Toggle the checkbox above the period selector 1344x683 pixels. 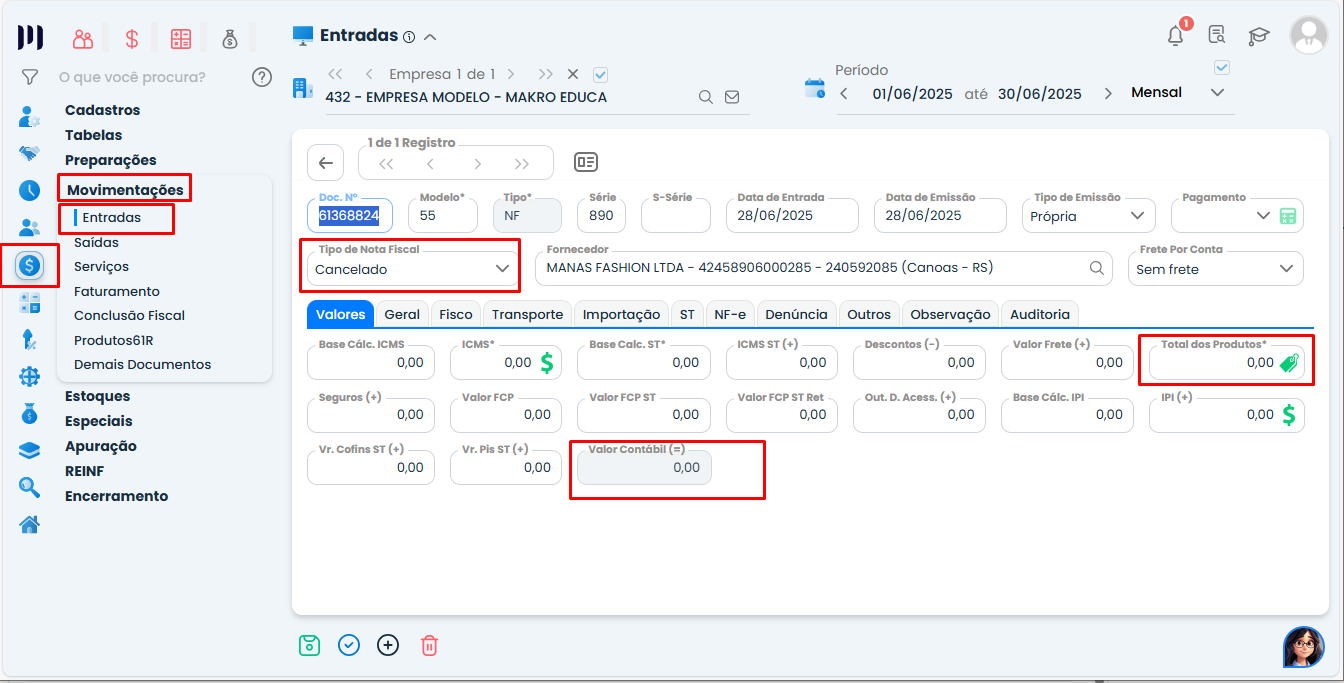1221,68
